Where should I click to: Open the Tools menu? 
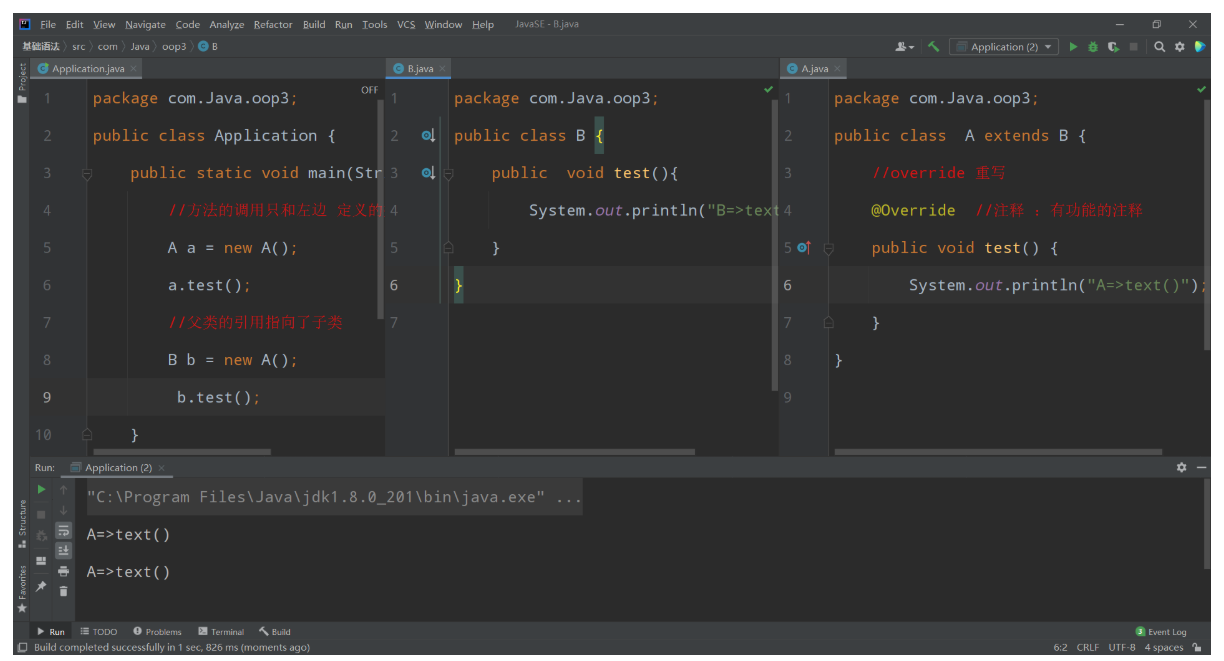coord(375,24)
